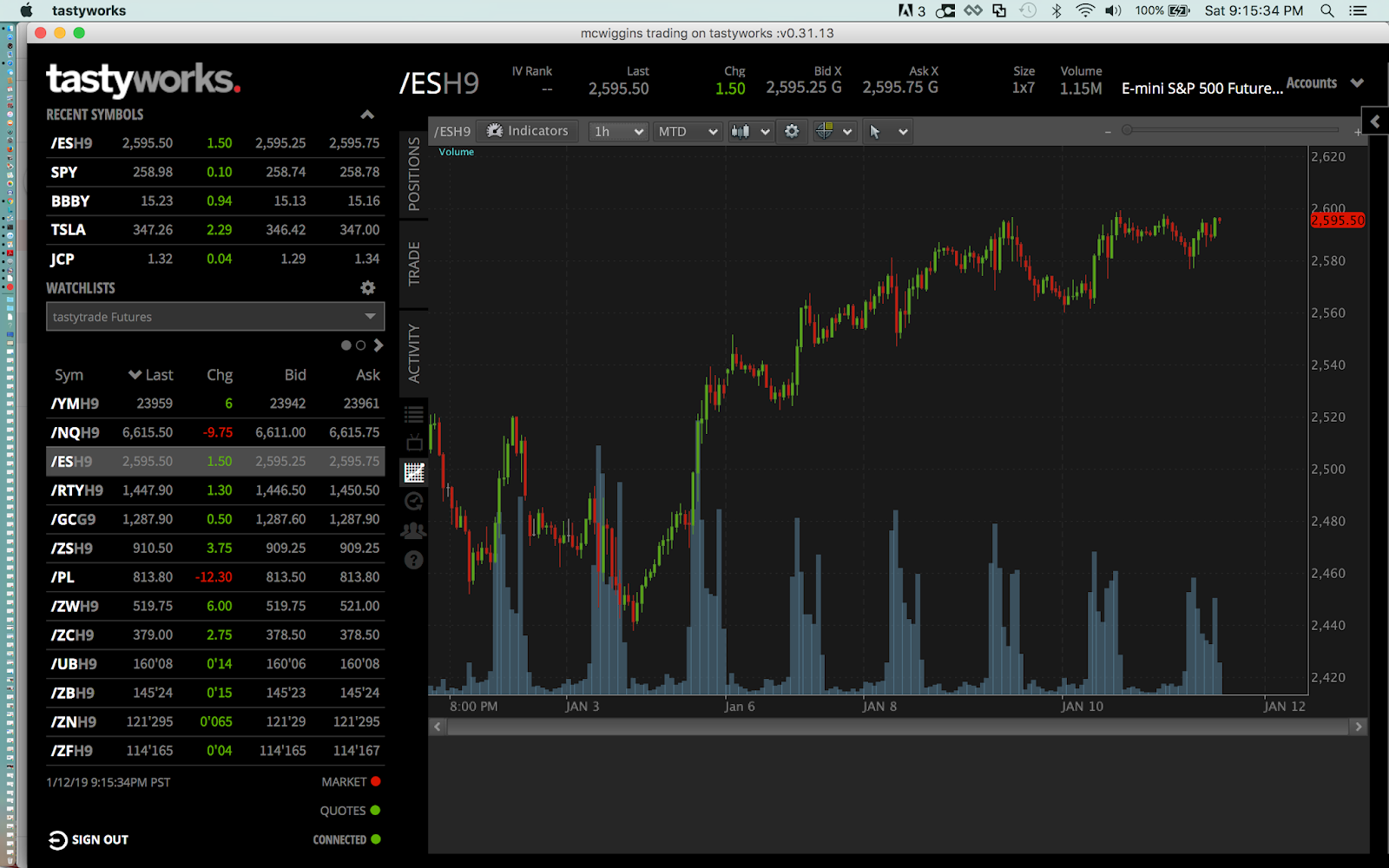Click the candlestick chart style icon

[741, 131]
